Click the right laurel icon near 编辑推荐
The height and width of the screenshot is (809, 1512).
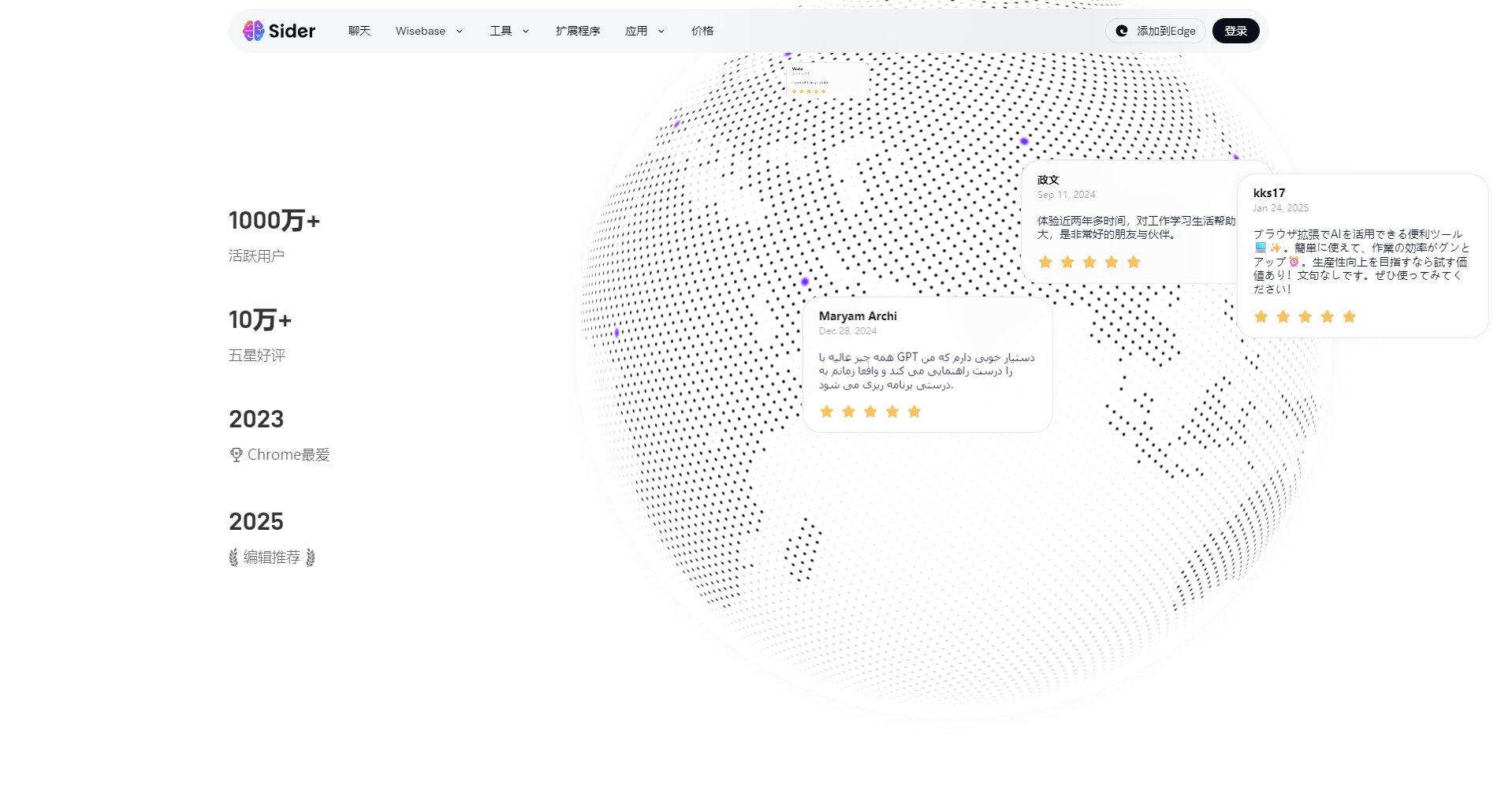[311, 557]
